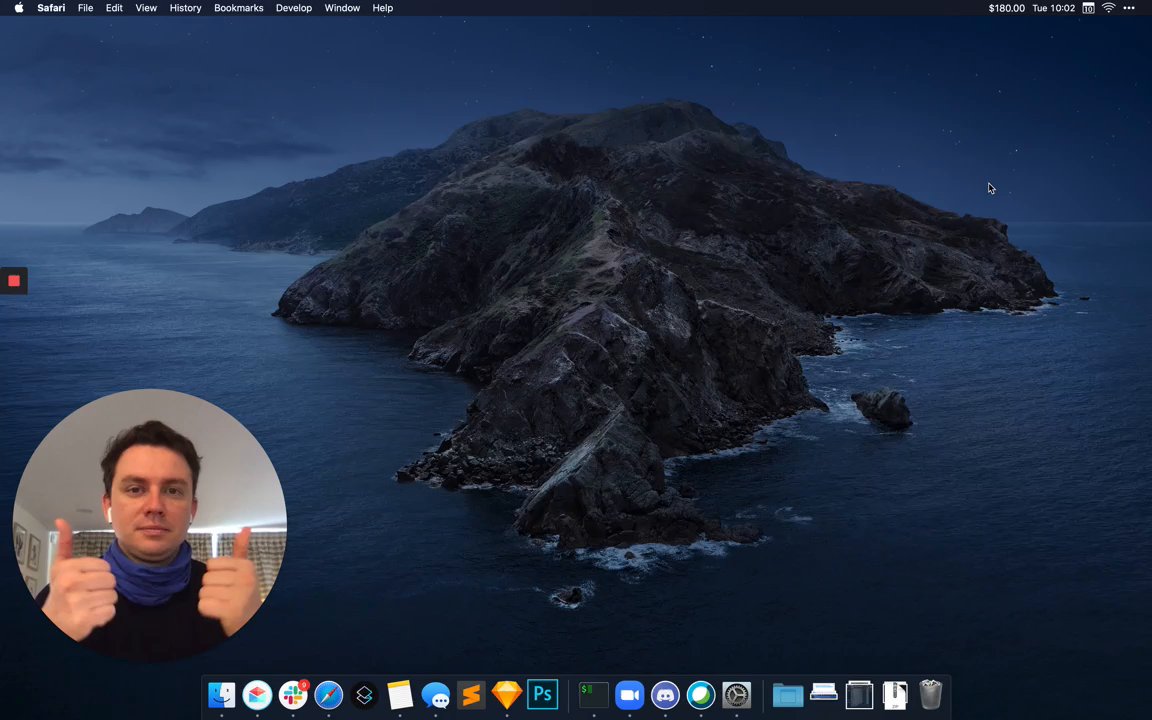
Task: Open Terminal from the dock
Action: [593, 694]
